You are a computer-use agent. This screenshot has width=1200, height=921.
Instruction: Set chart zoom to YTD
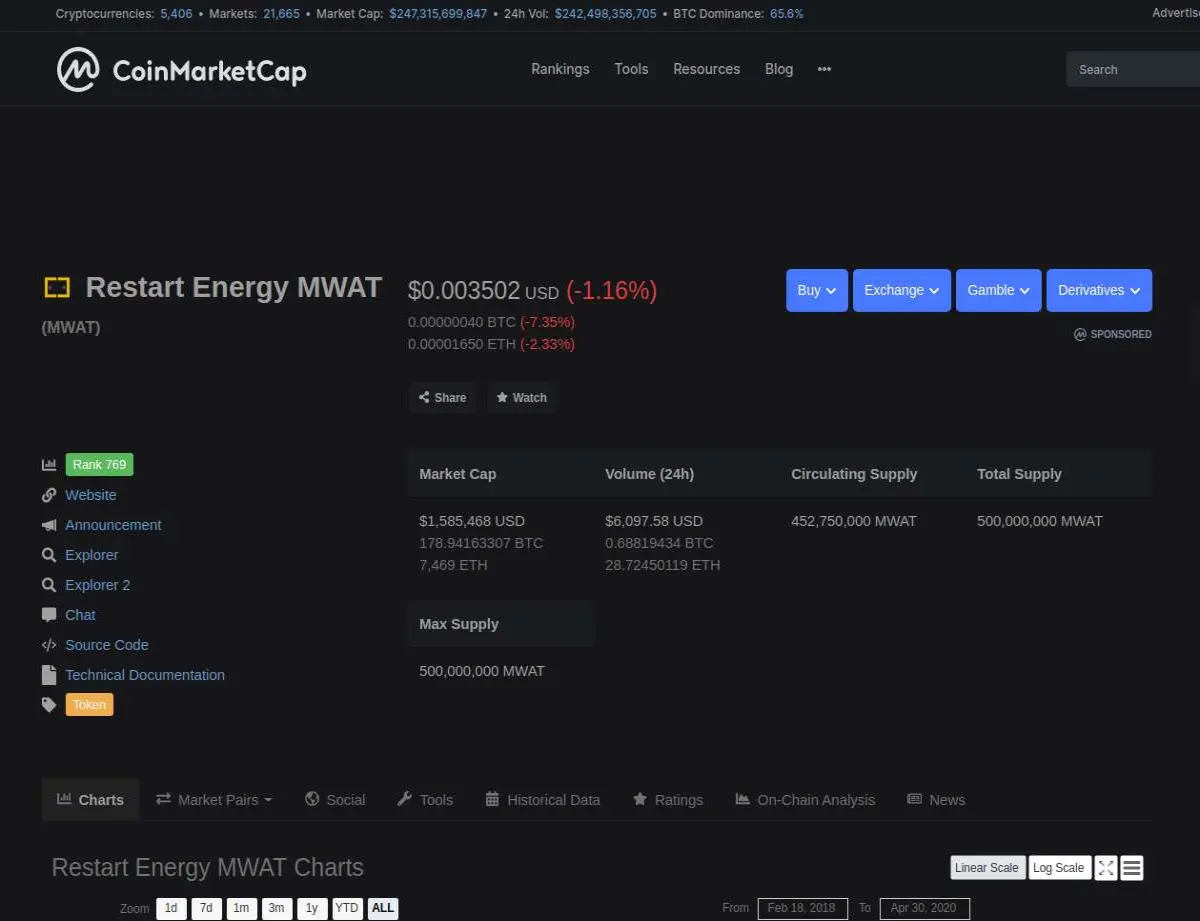click(x=347, y=908)
